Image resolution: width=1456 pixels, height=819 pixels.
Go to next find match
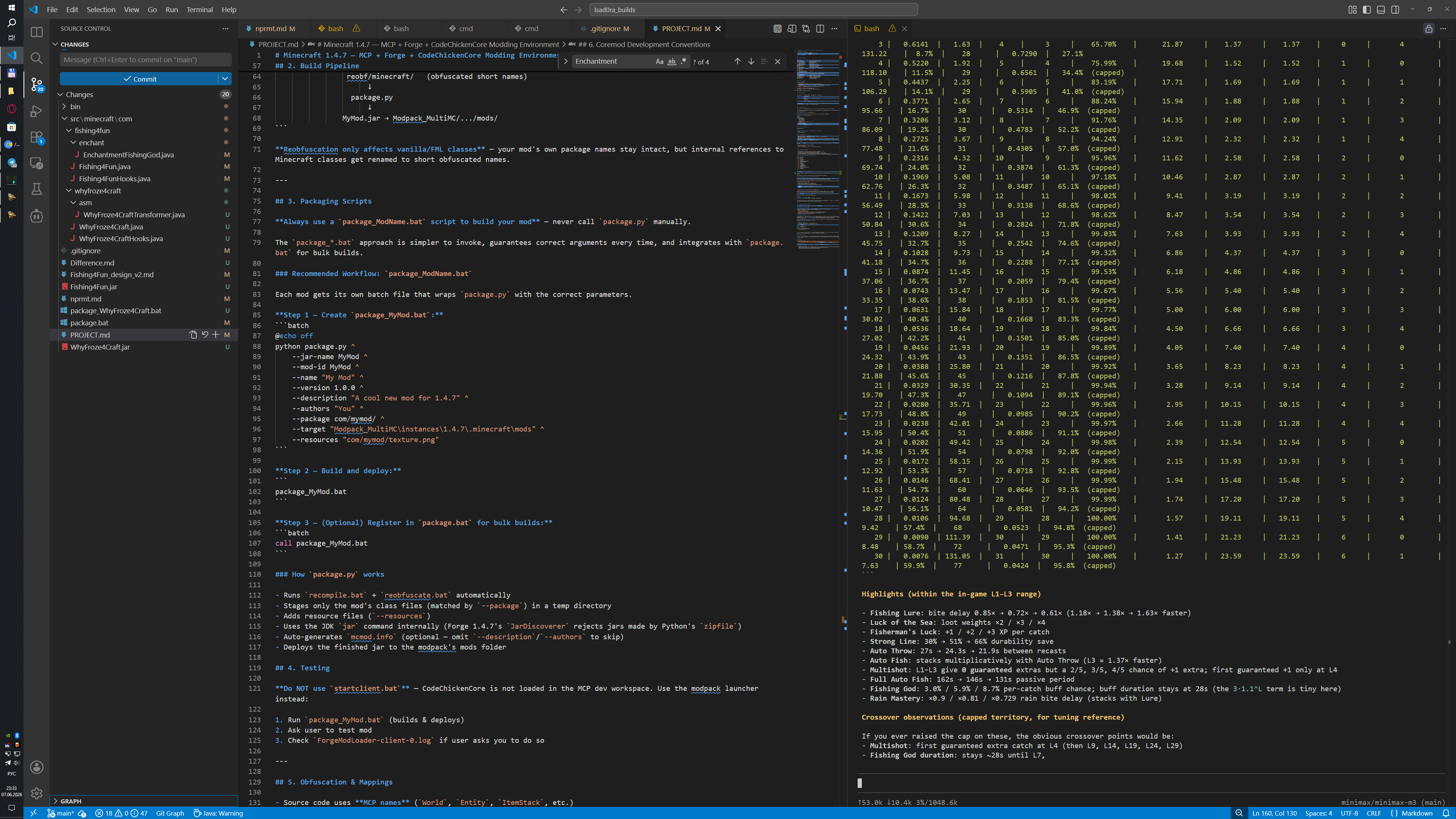click(x=751, y=61)
